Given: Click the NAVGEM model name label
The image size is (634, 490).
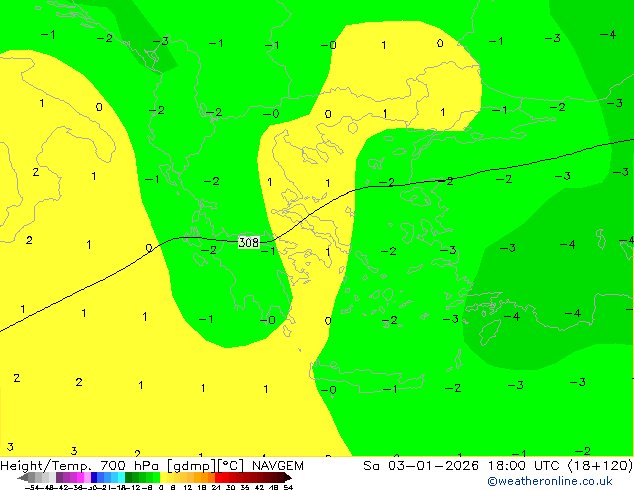Looking at the screenshot, I should click(x=278, y=466).
